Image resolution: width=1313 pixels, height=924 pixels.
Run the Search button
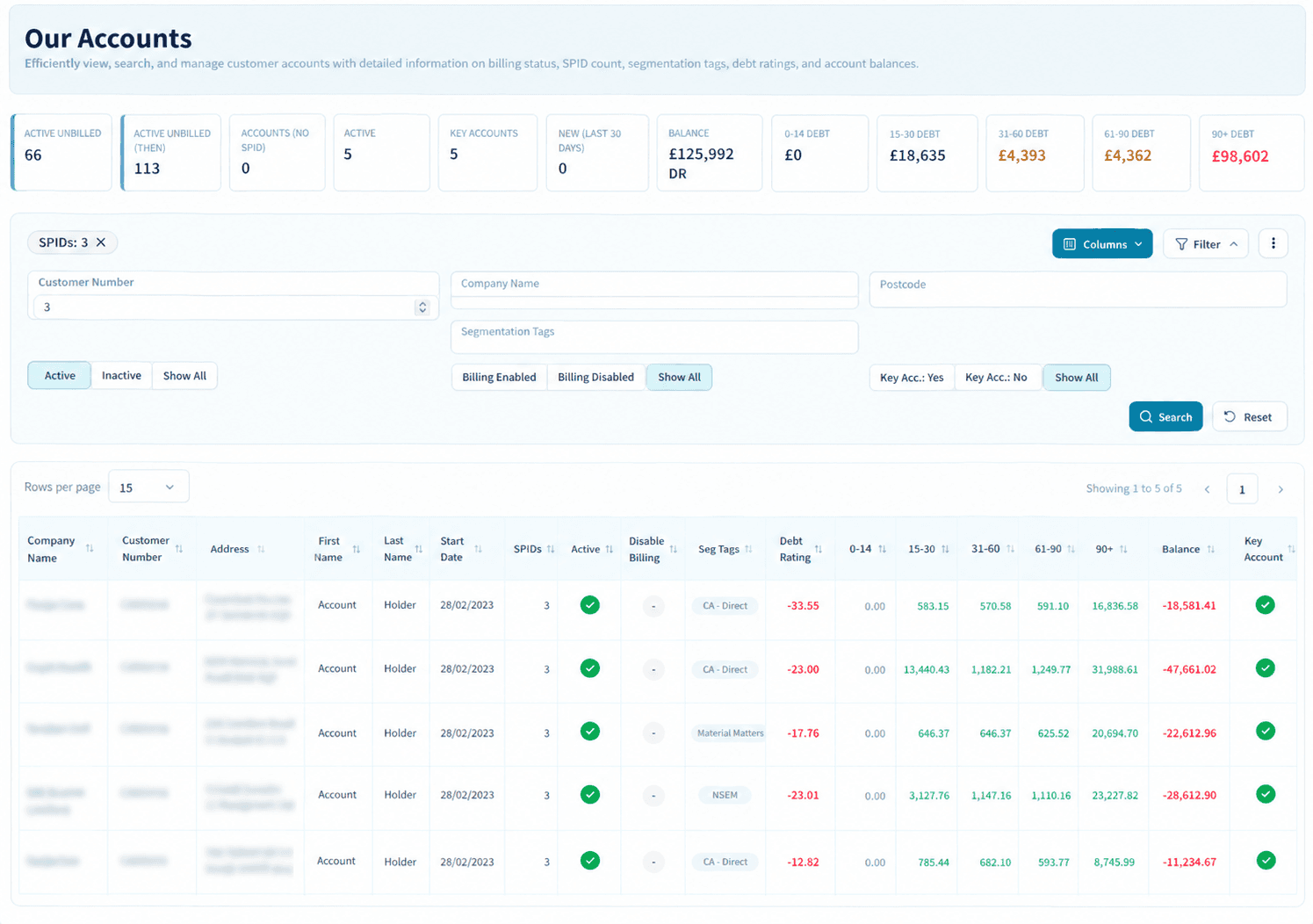pos(1165,417)
